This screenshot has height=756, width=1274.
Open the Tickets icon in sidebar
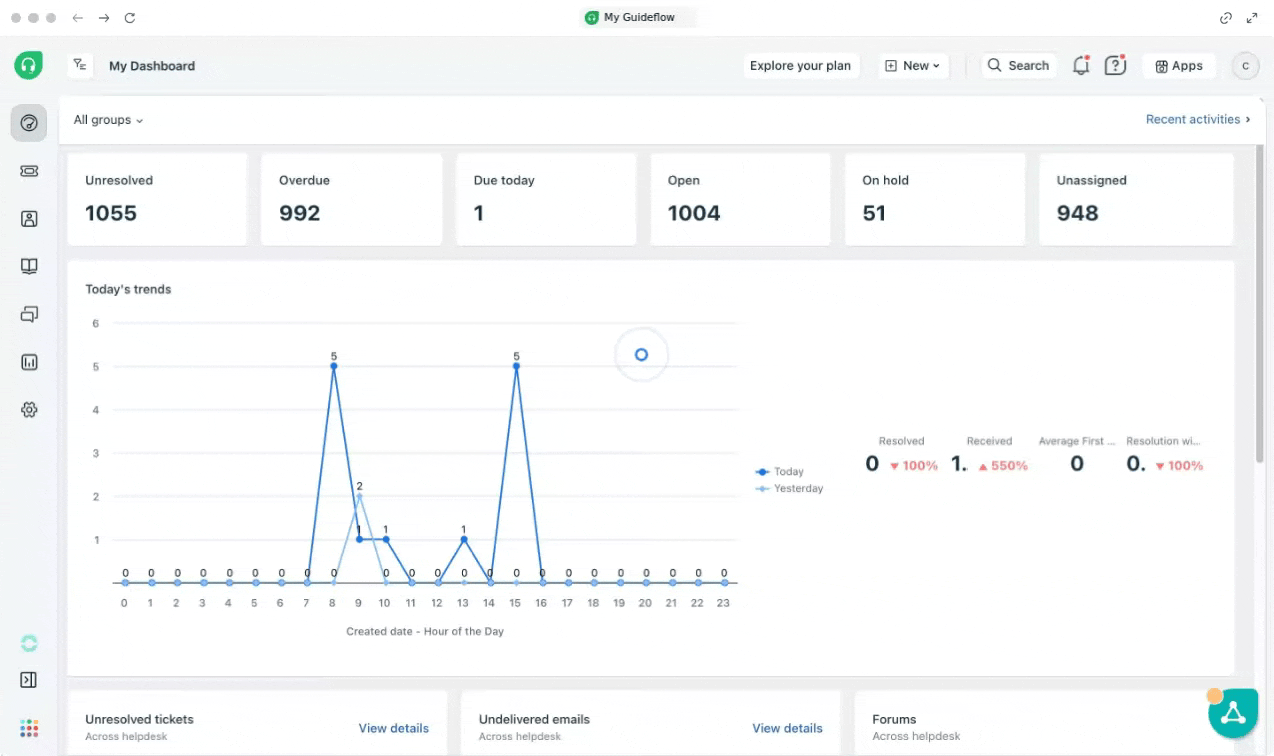click(x=29, y=171)
